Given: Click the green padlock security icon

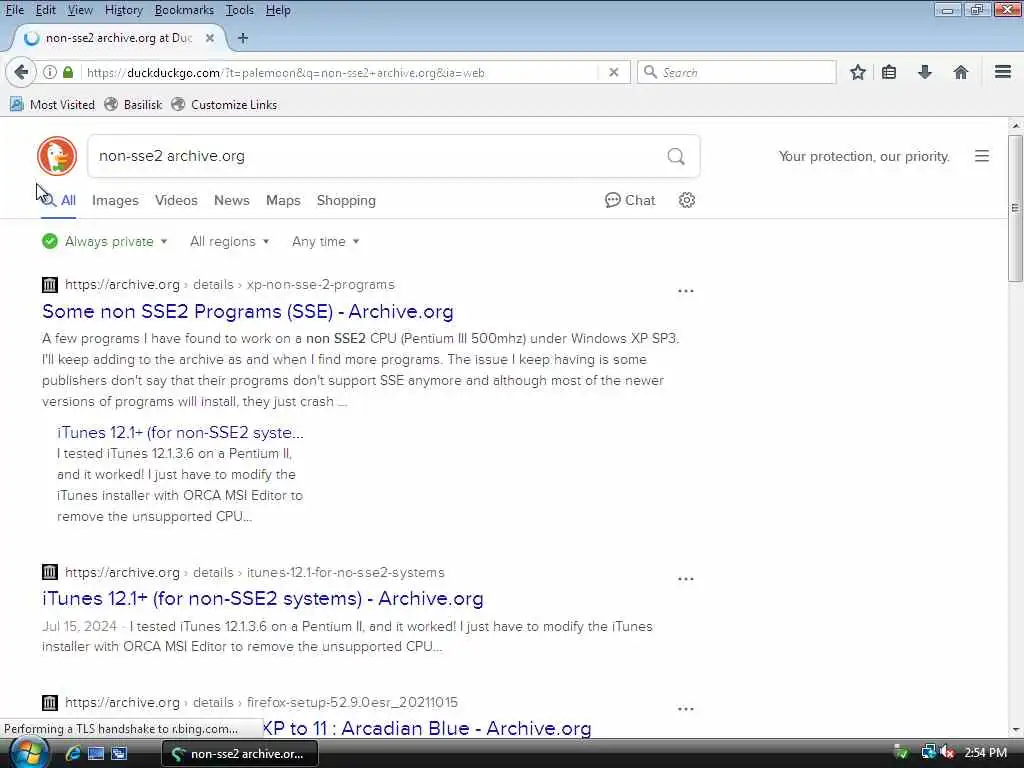Looking at the screenshot, I should point(68,72).
